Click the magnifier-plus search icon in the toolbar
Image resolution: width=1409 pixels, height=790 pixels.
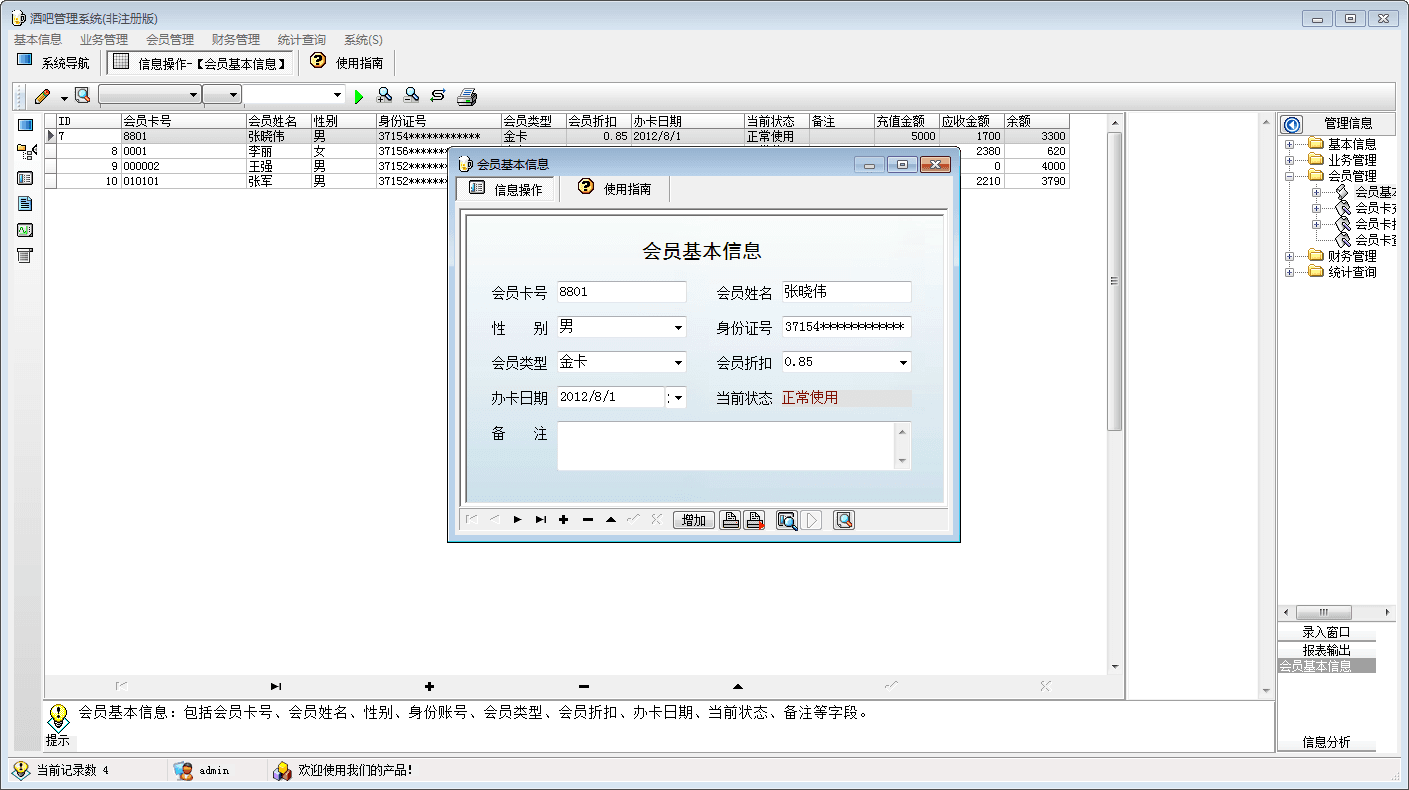[x=384, y=96]
